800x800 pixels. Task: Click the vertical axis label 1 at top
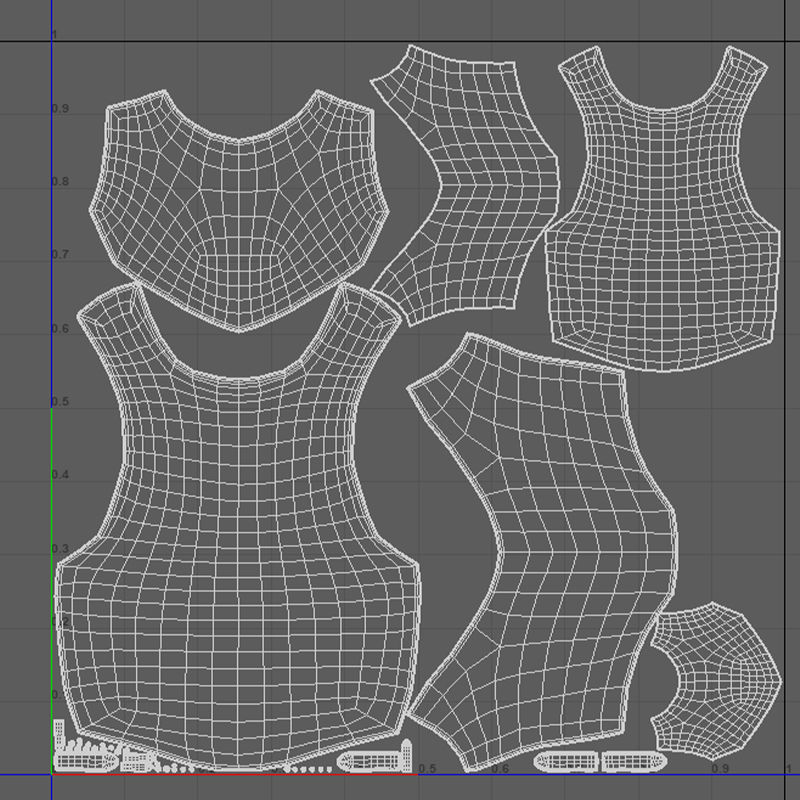pyautogui.click(x=55, y=35)
